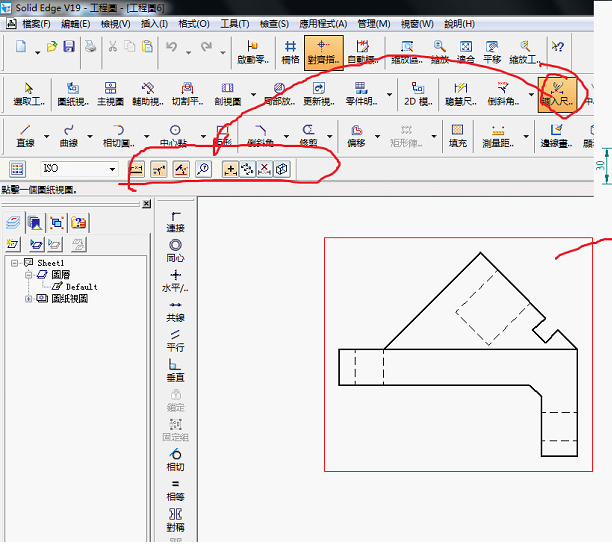
Task: Open the 插入(I) menu
Action: coord(155,24)
